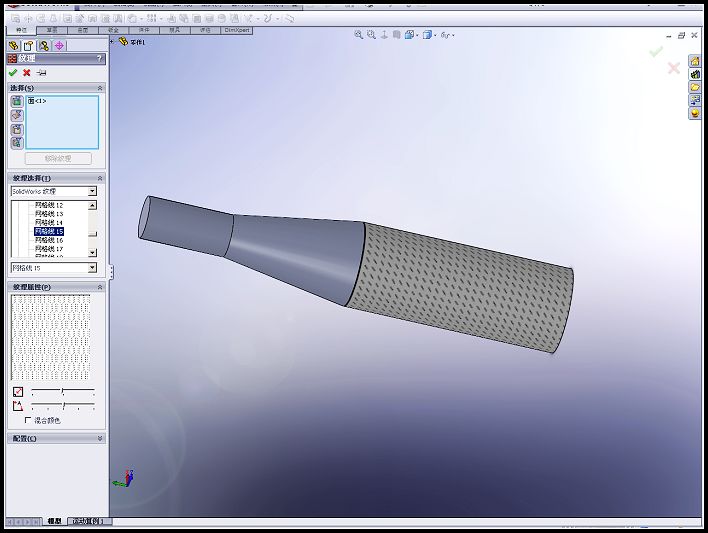The width and height of the screenshot is (708, 533).
Task: Click 面<1> entry in selection box
Action: [x=37, y=101]
